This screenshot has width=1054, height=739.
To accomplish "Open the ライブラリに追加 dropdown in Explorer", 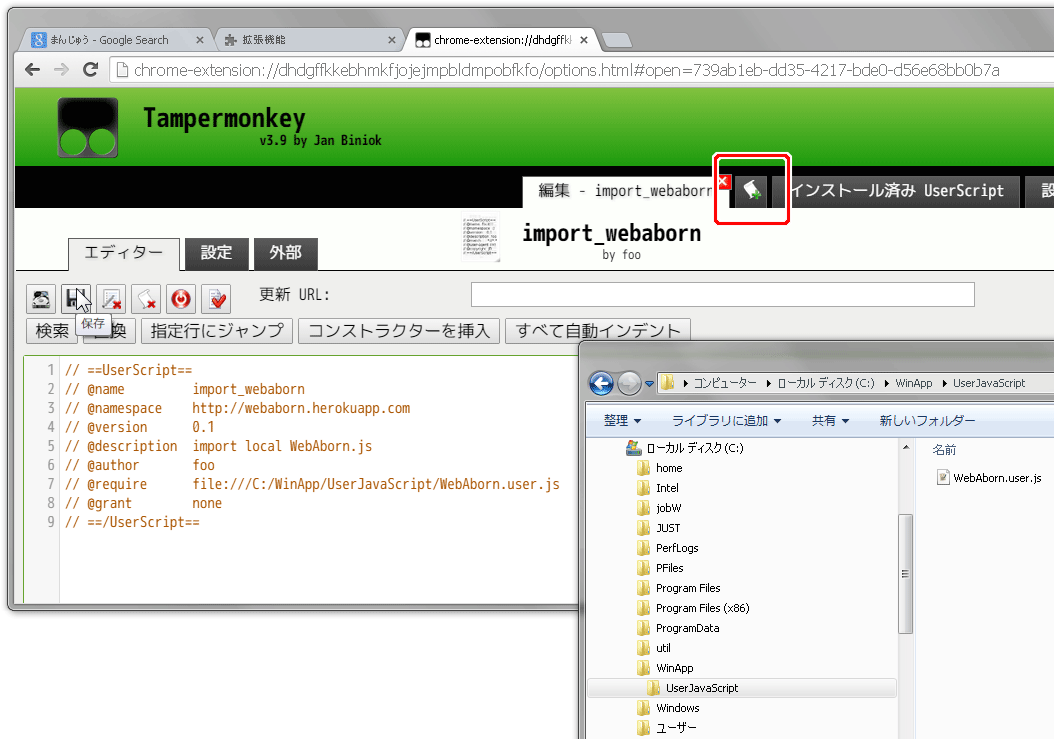I will (x=727, y=421).
